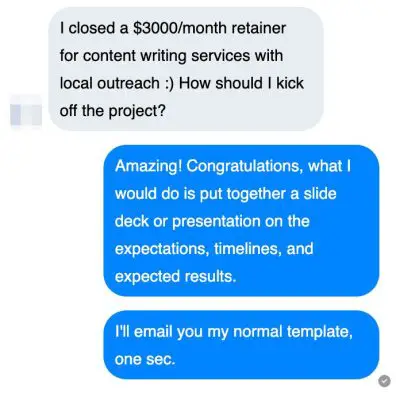Select the gray '$3000/month retainer' message bubble
This screenshot has width=396, height=400.
186,69
